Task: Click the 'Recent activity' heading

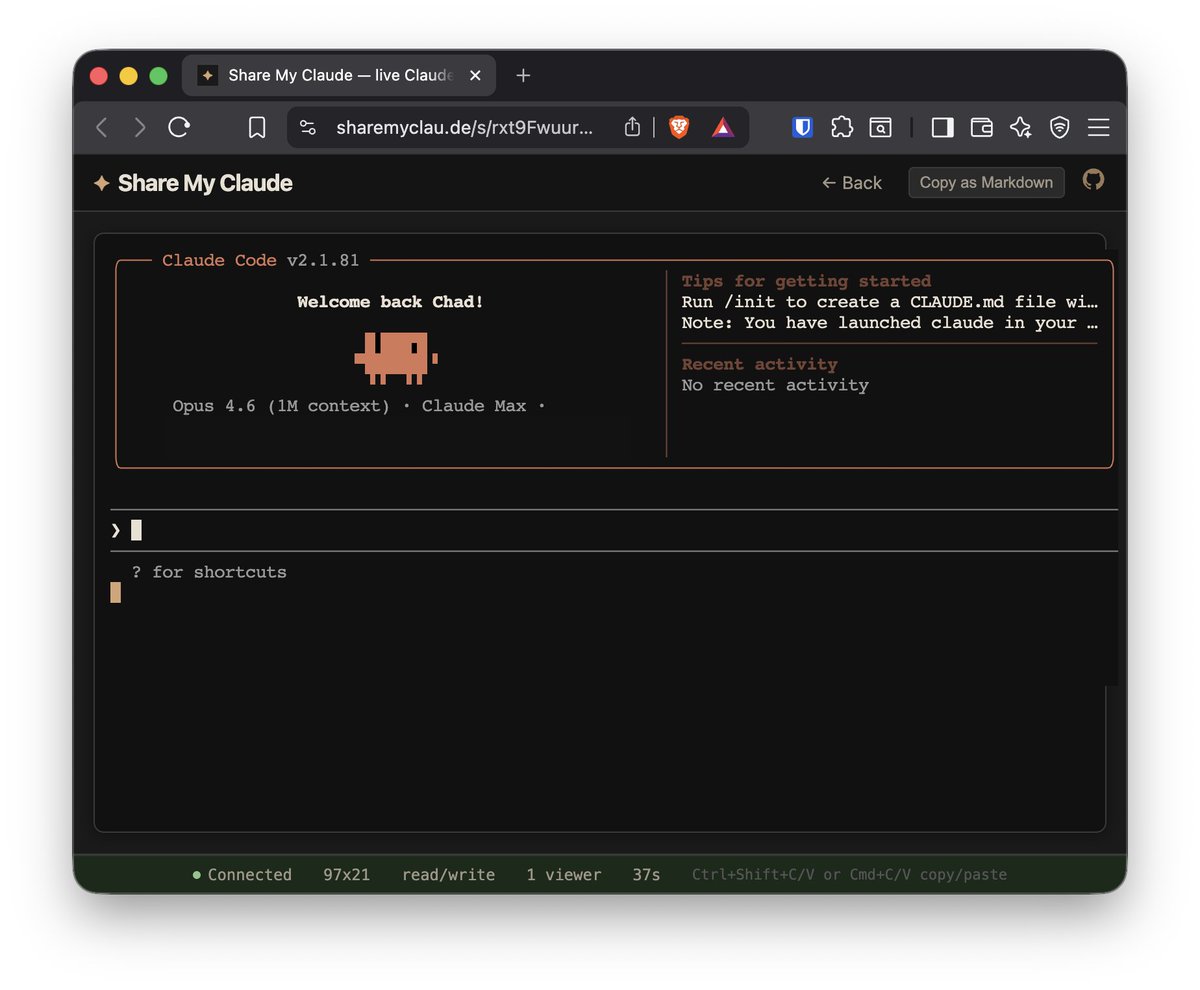Action: (x=759, y=364)
